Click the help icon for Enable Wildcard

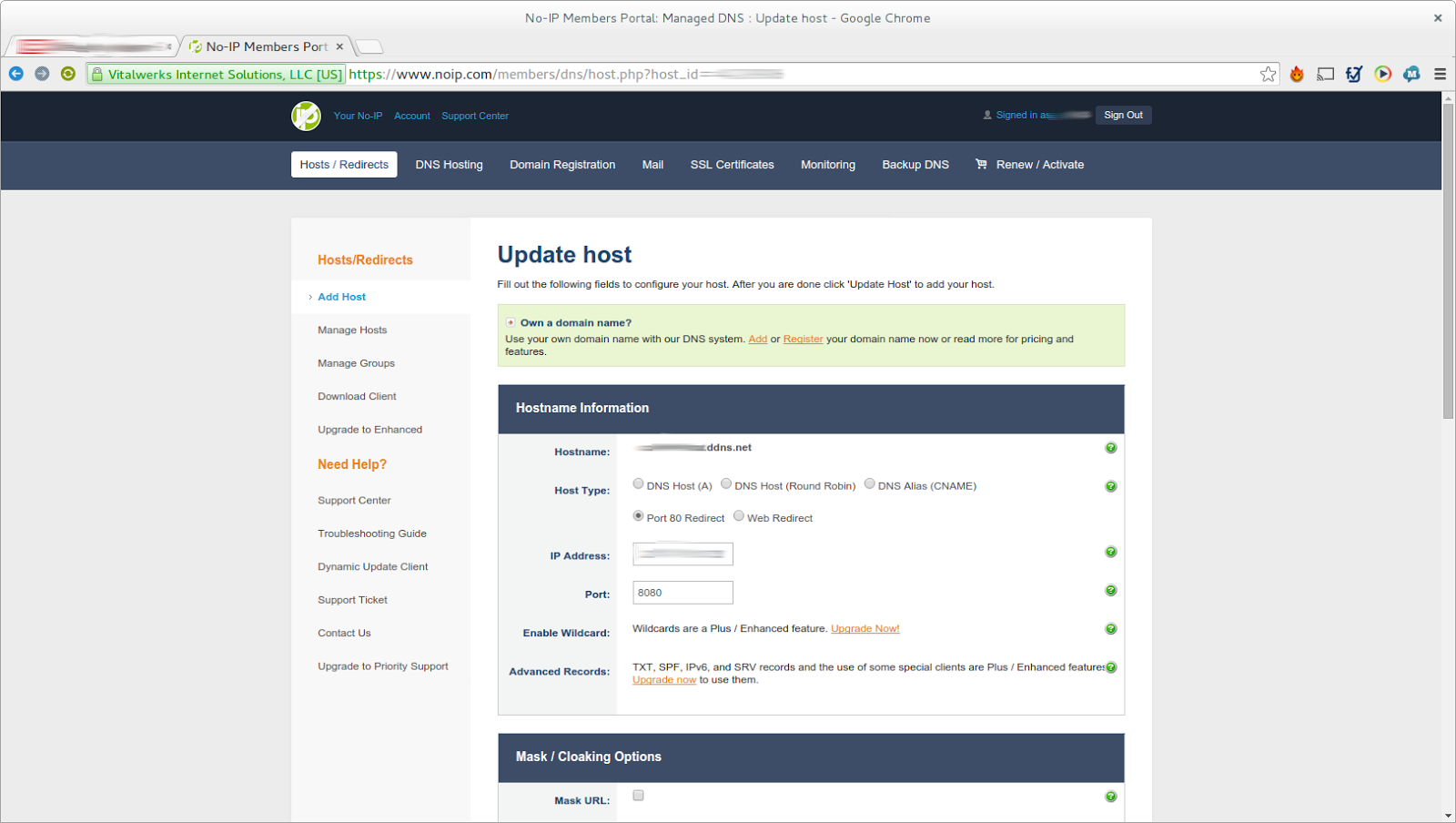click(x=1111, y=629)
